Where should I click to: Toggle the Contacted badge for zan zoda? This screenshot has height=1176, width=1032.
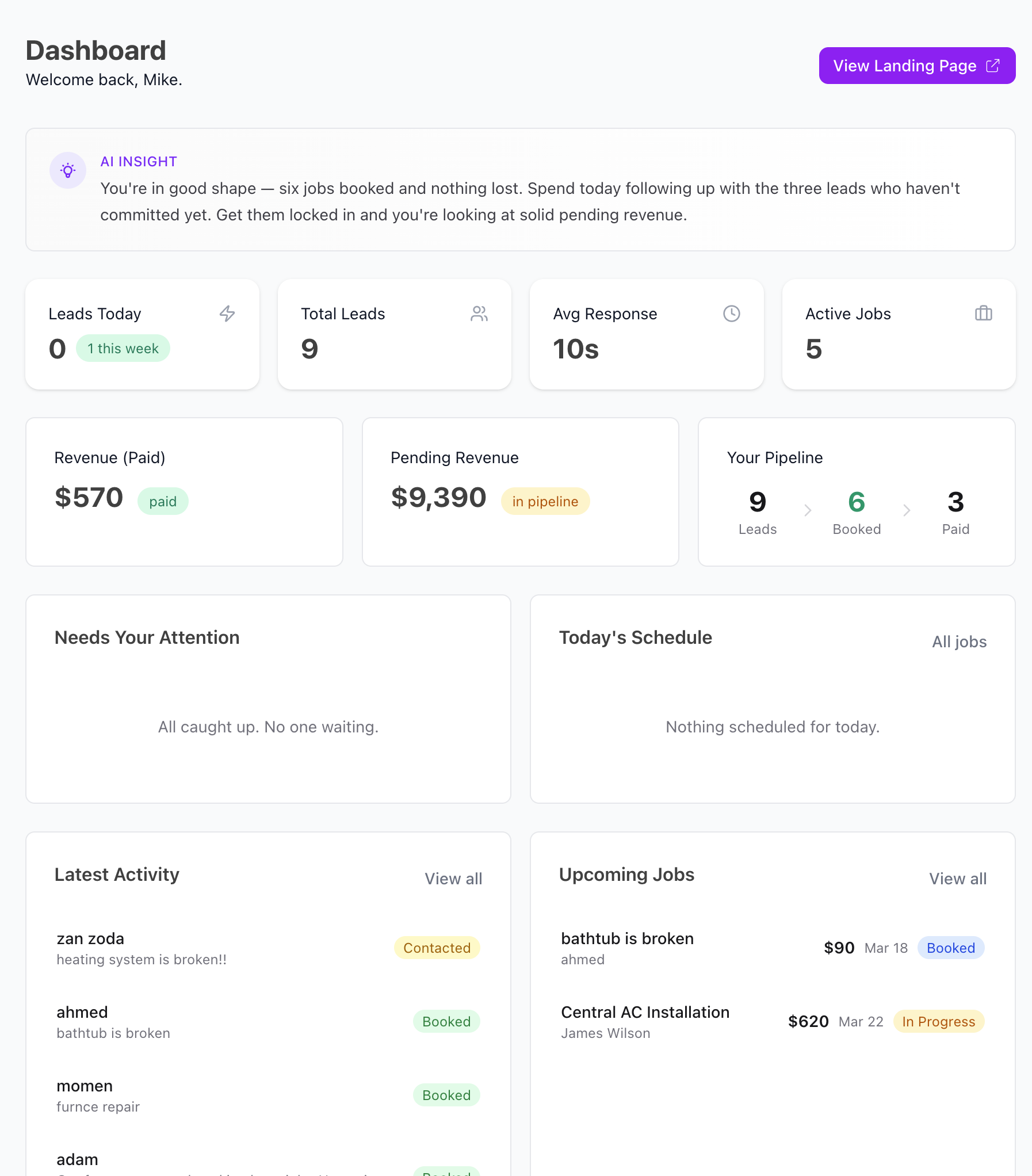pyautogui.click(x=437, y=948)
